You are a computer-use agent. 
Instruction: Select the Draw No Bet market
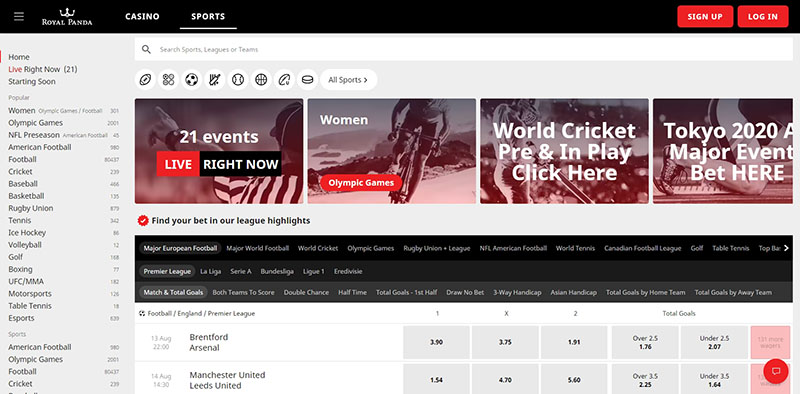[465, 292]
